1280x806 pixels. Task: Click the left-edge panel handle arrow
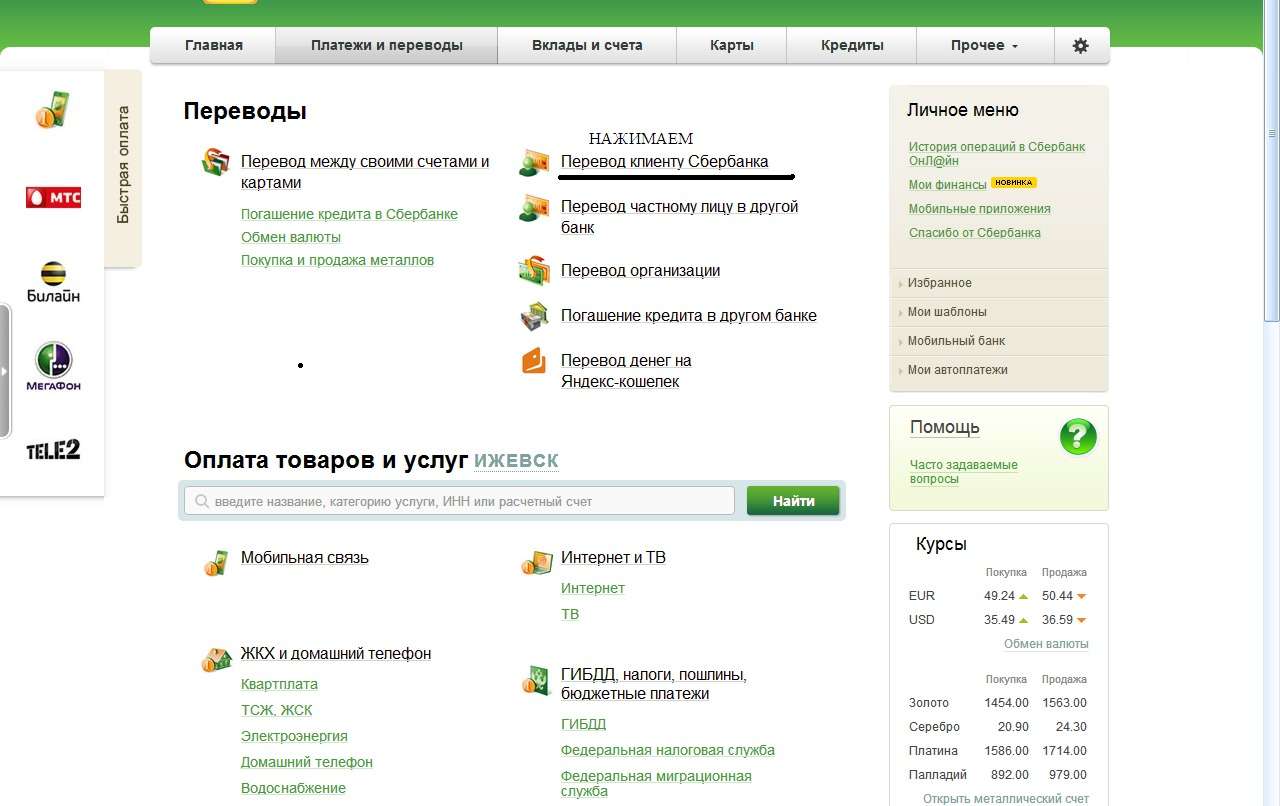[x=4, y=371]
